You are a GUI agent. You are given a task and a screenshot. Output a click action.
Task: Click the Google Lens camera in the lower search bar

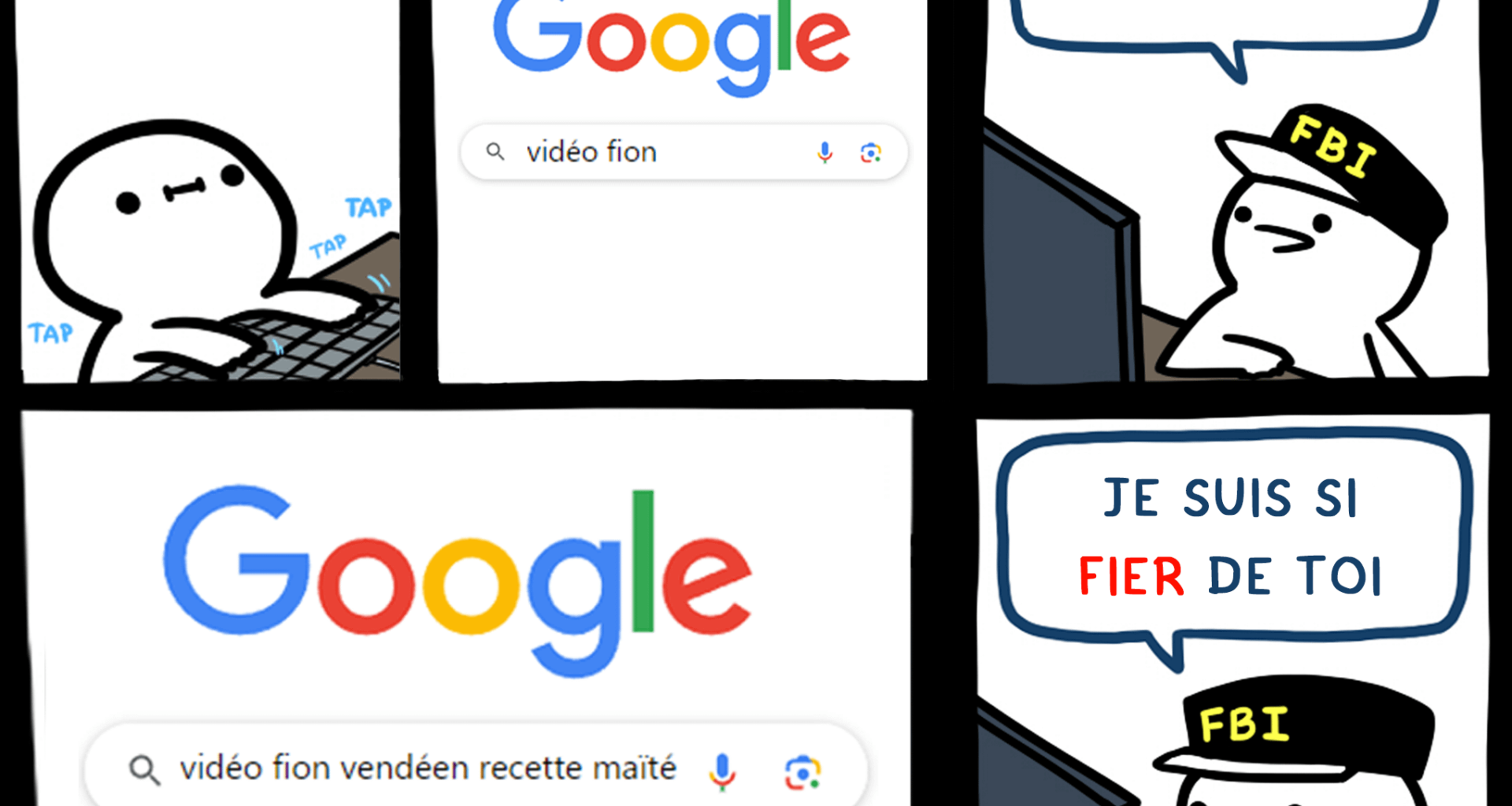pyautogui.click(x=802, y=772)
